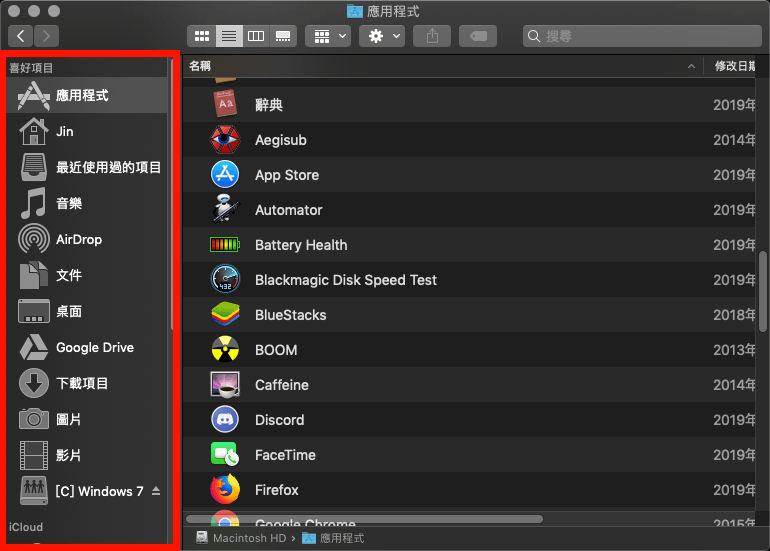Open 圖片 pictures in sidebar

pyautogui.click(x=87, y=419)
